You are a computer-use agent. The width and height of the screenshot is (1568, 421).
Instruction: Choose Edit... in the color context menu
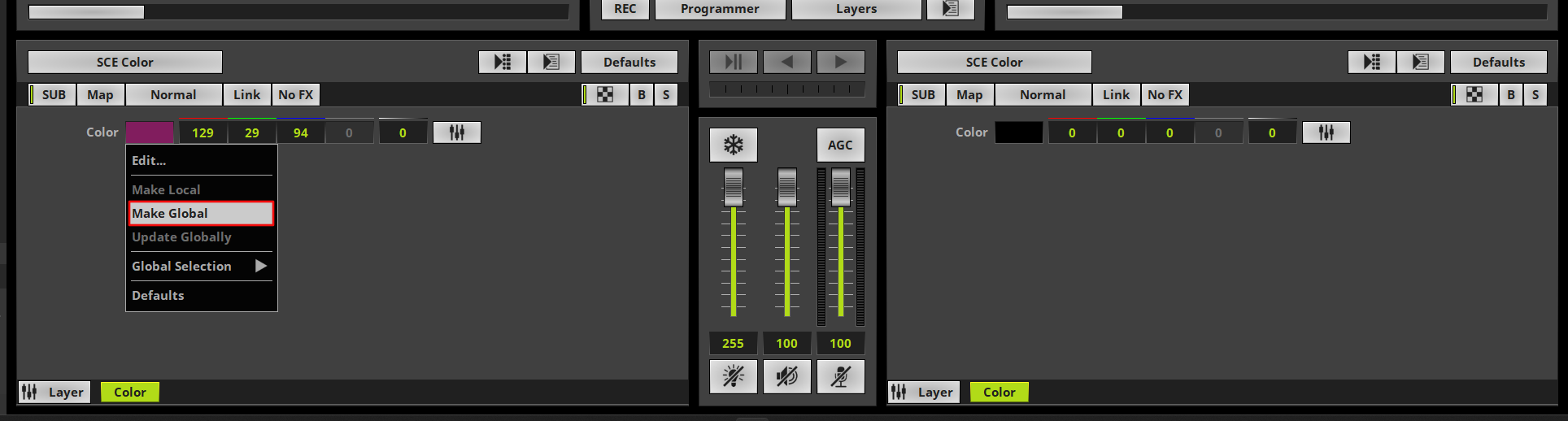[x=201, y=161]
